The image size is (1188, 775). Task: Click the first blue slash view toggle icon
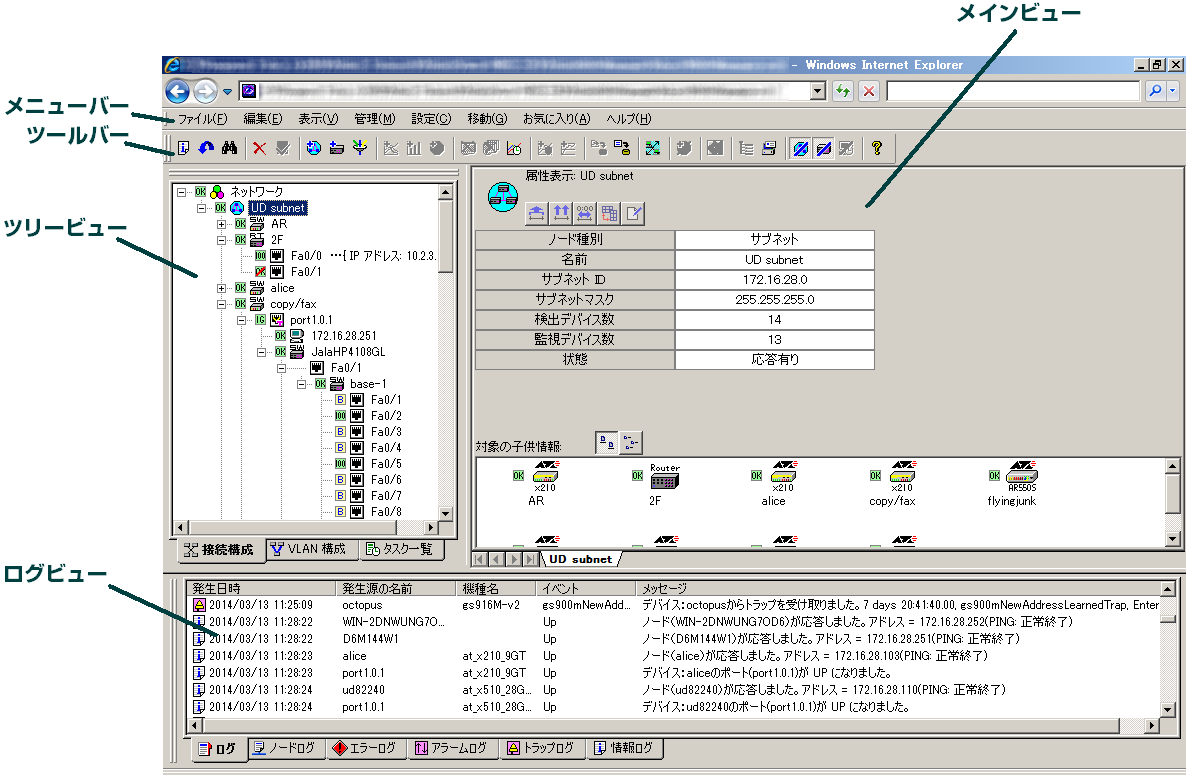(800, 148)
